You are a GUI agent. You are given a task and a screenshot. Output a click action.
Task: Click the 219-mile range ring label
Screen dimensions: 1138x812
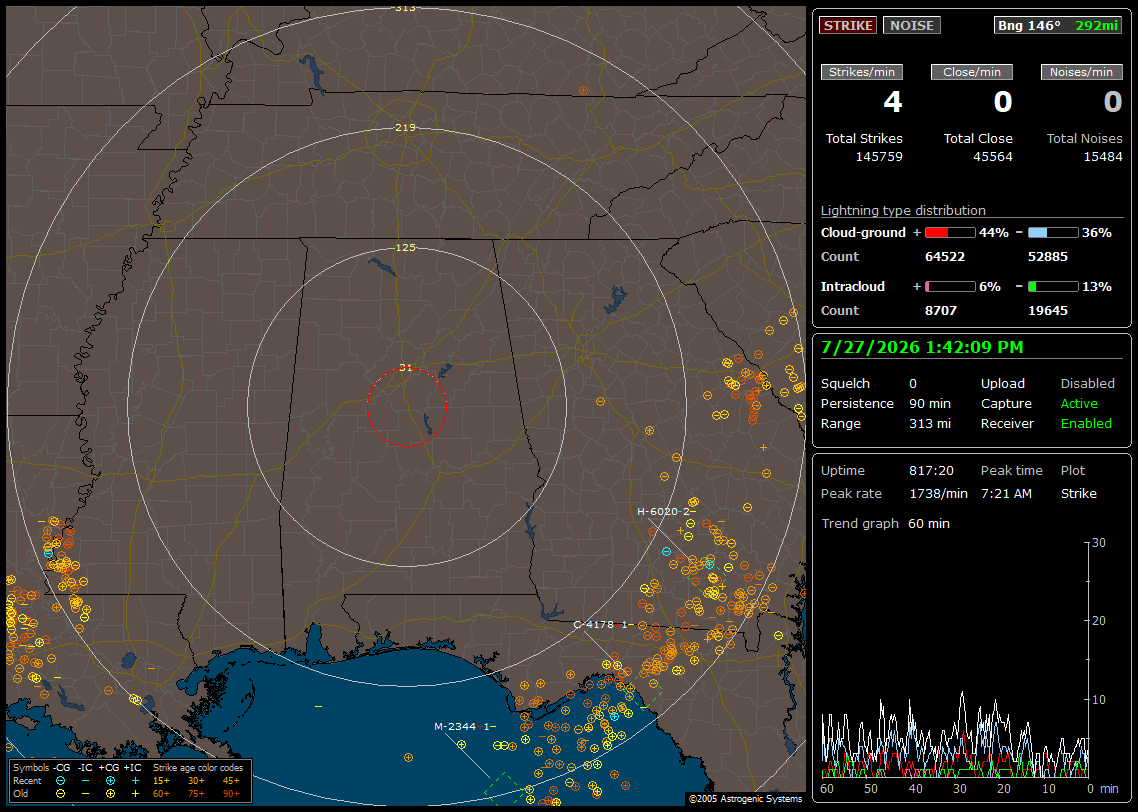[406, 128]
